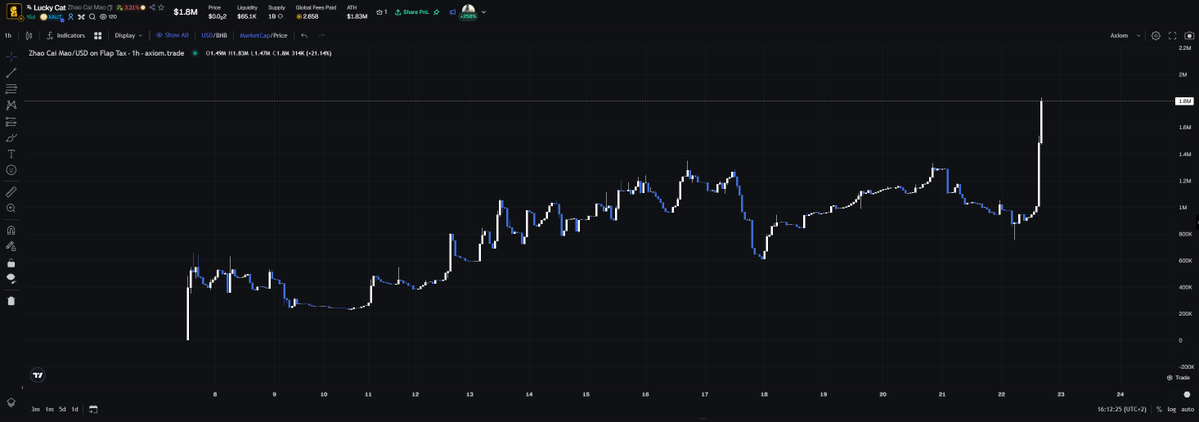The height and width of the screenshot is (422, 1199).
Task: Select the brush drawing tool
Action: click(11, 138)
